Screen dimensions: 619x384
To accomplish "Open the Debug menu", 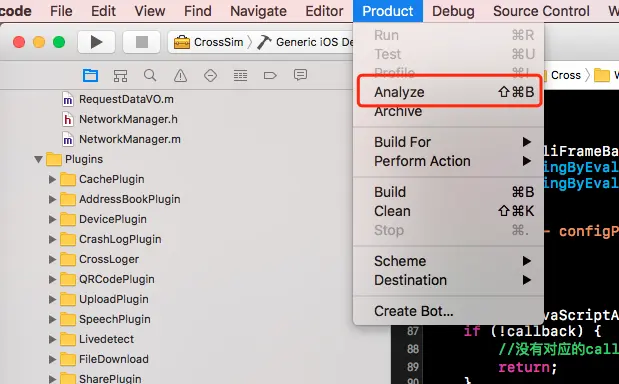I will point(453,11).
